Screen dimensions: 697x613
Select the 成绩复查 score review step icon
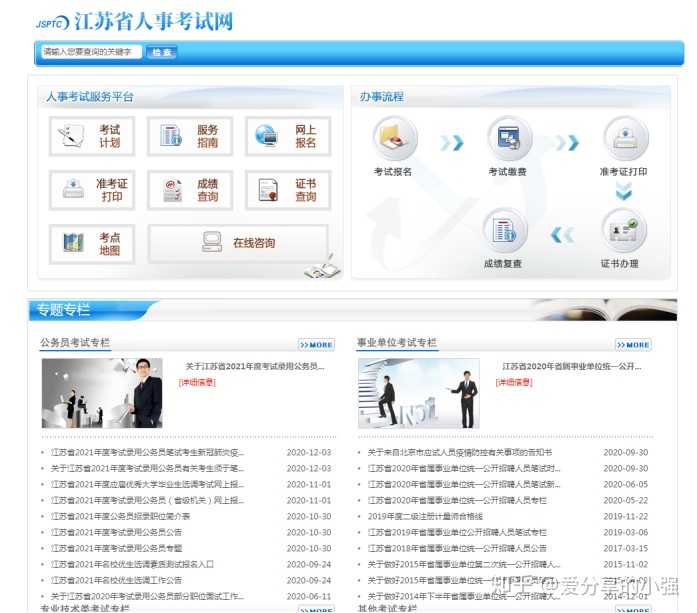pyautogui.click(x=505, y=230)
